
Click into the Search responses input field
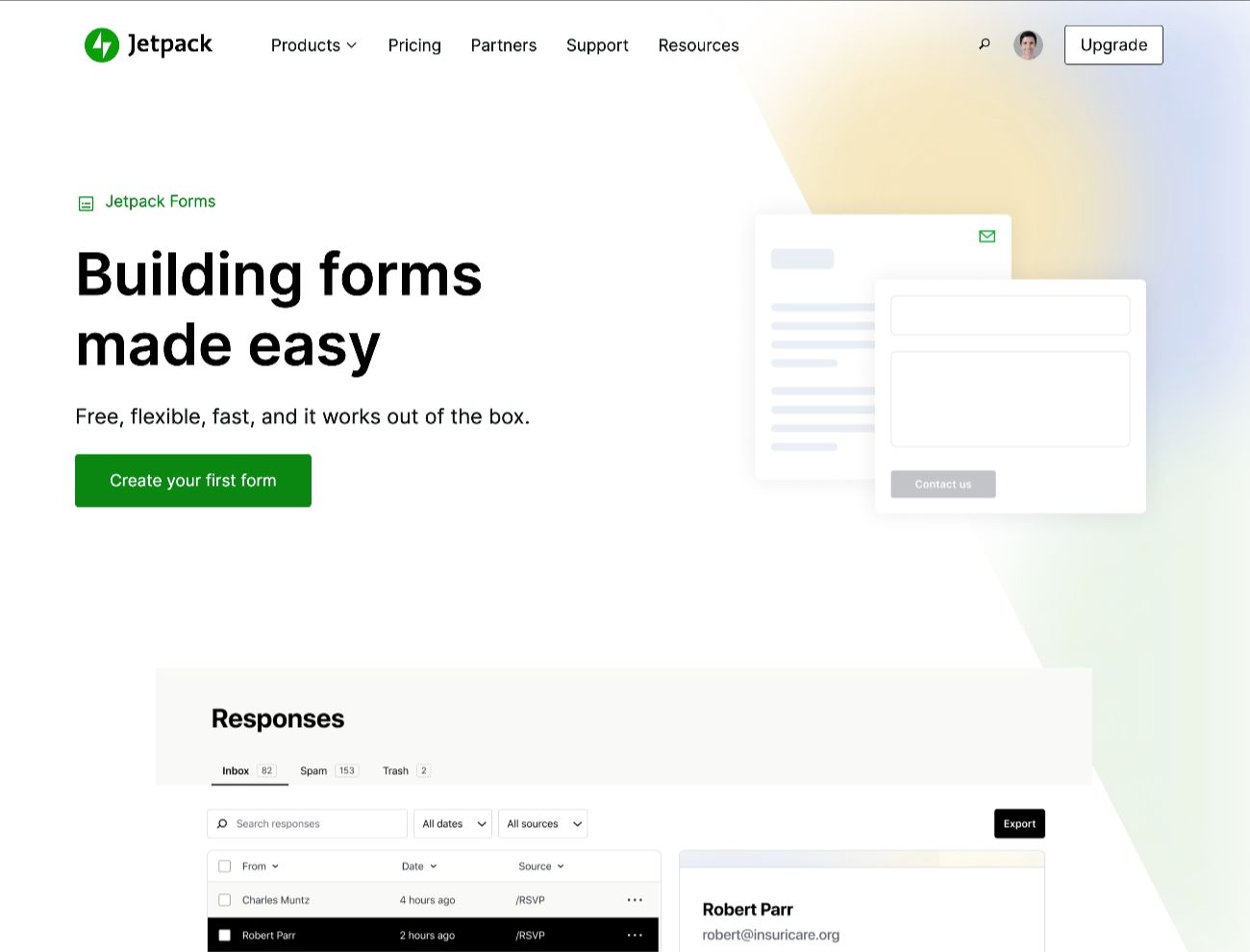(x=308, y=823)
